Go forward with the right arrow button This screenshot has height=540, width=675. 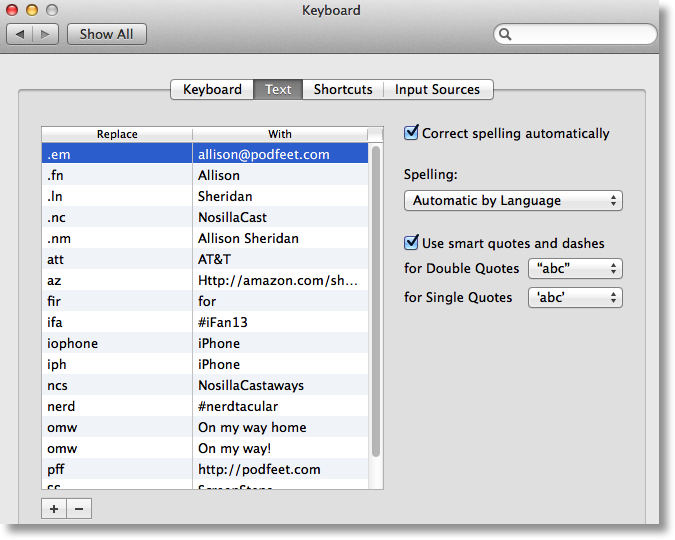[46, 34]
